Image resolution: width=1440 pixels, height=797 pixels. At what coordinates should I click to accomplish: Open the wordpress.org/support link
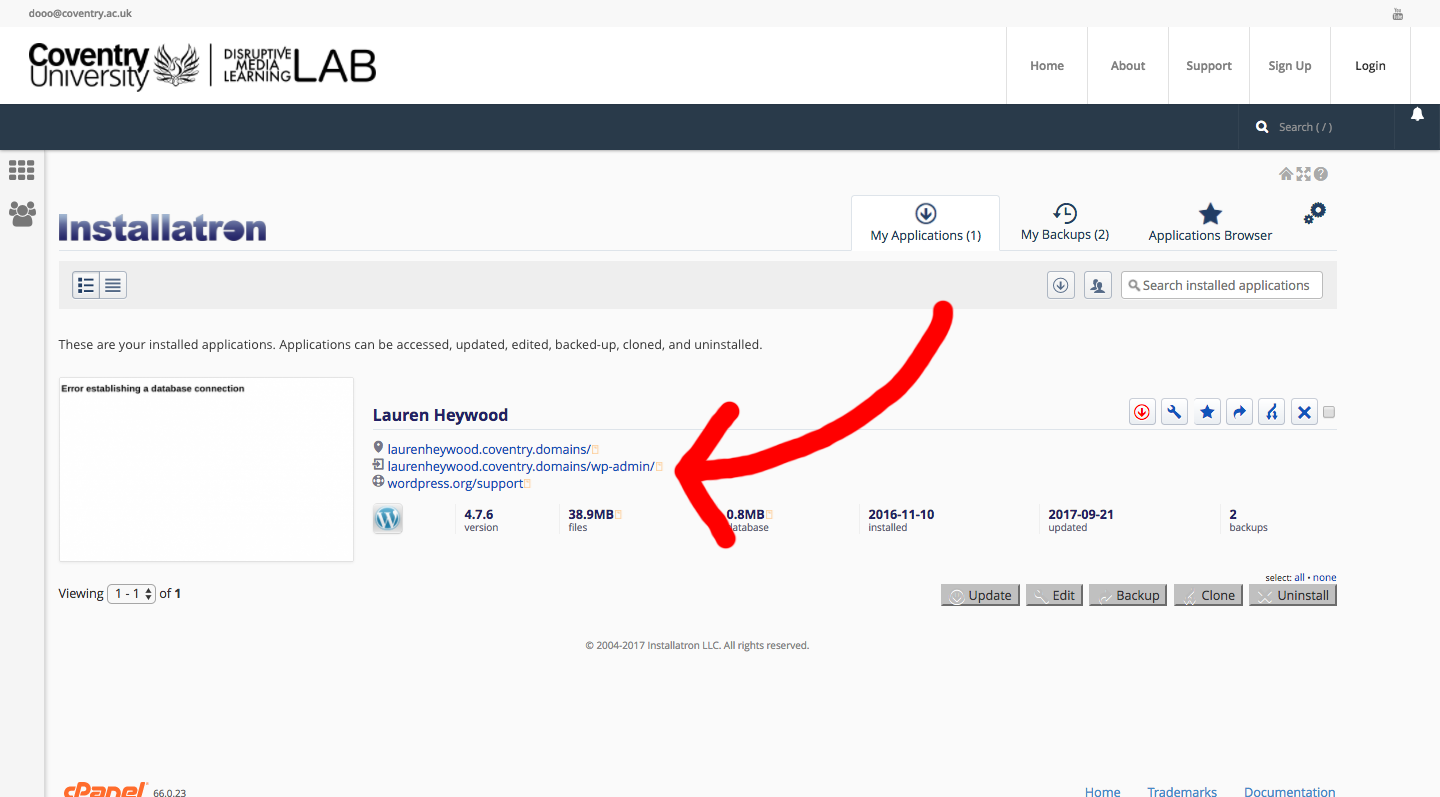[456, 483]
